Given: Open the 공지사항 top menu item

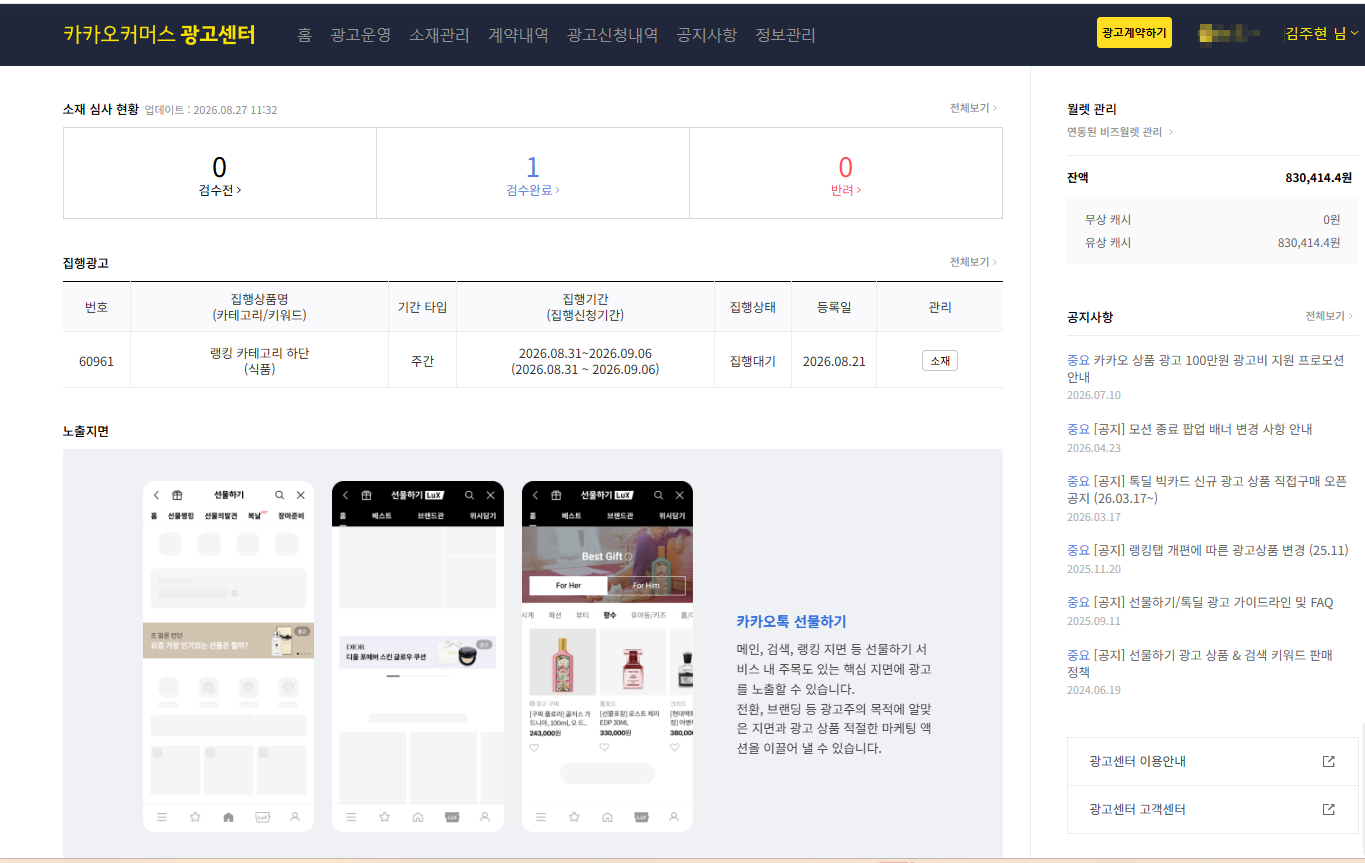Looking at the screenshot, I should tap(707, 35).
